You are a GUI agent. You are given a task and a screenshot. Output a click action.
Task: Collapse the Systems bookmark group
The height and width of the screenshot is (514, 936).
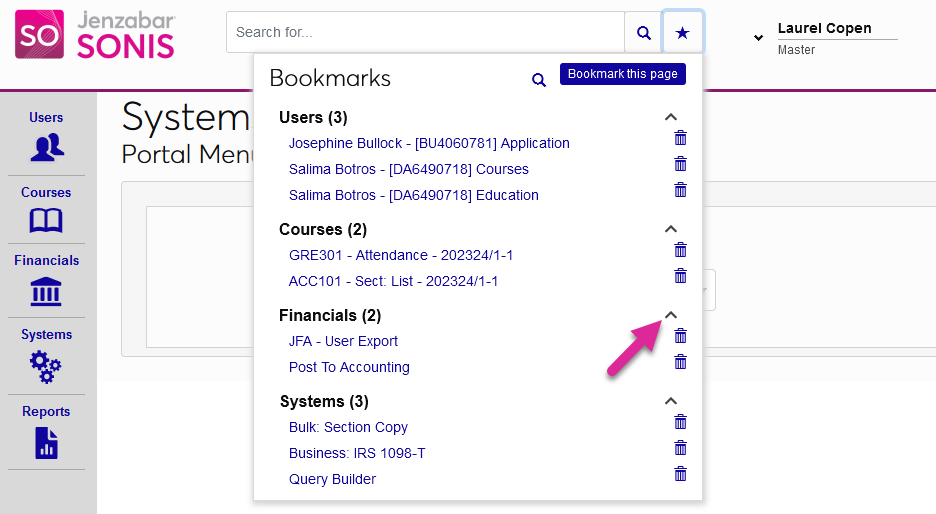coord(671,401)
